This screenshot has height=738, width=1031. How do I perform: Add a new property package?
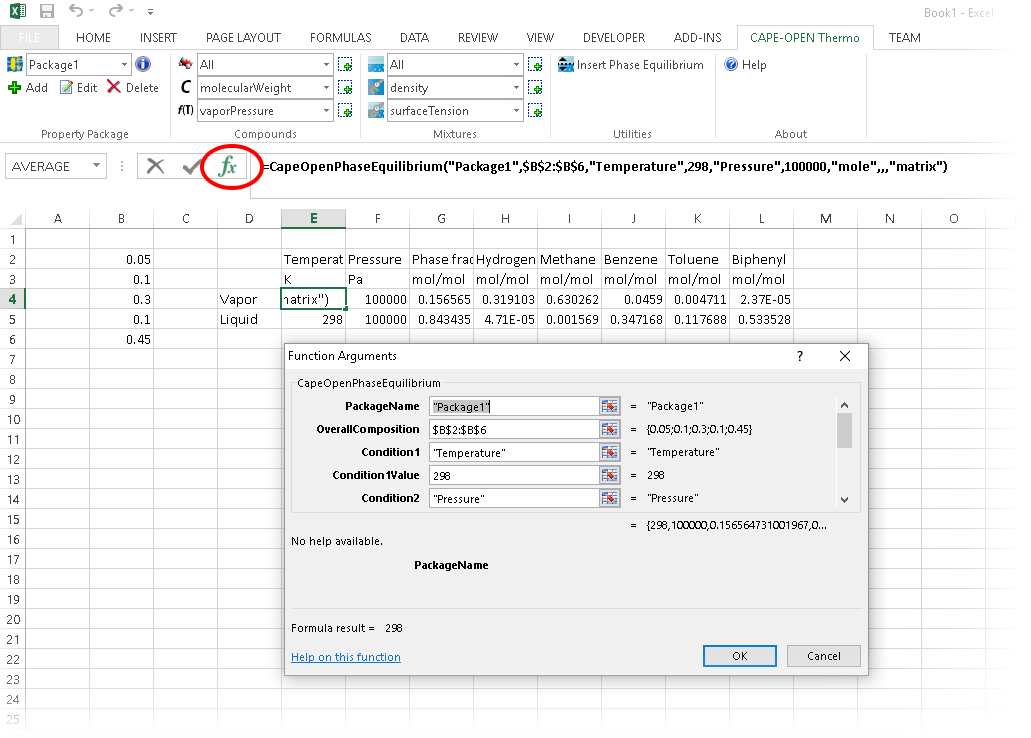point(28,87)
